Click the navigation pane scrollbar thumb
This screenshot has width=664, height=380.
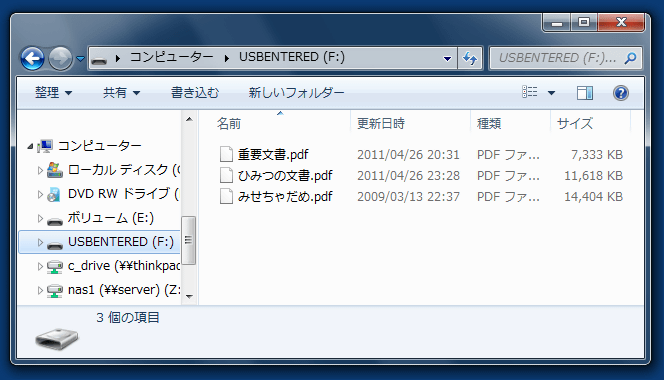(188, 240)
